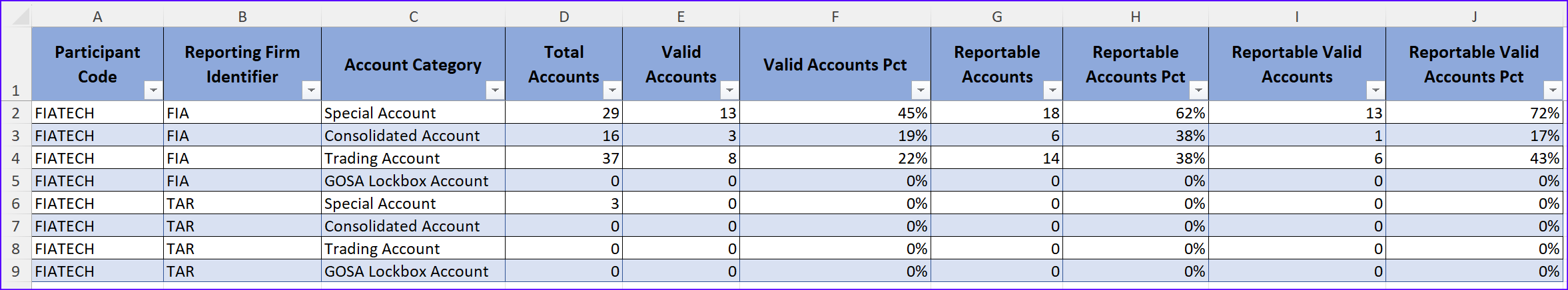
Task: Open the Valid Accounts Pct filter dropdown
Action: tap(921, 90)
